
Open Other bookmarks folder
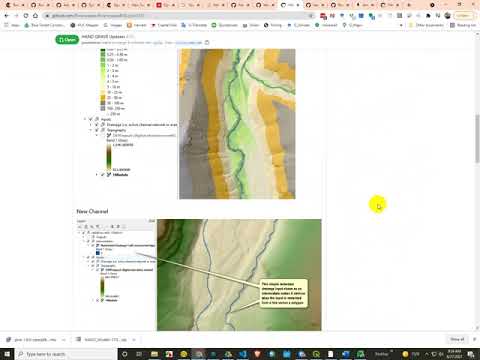(427, 25)
